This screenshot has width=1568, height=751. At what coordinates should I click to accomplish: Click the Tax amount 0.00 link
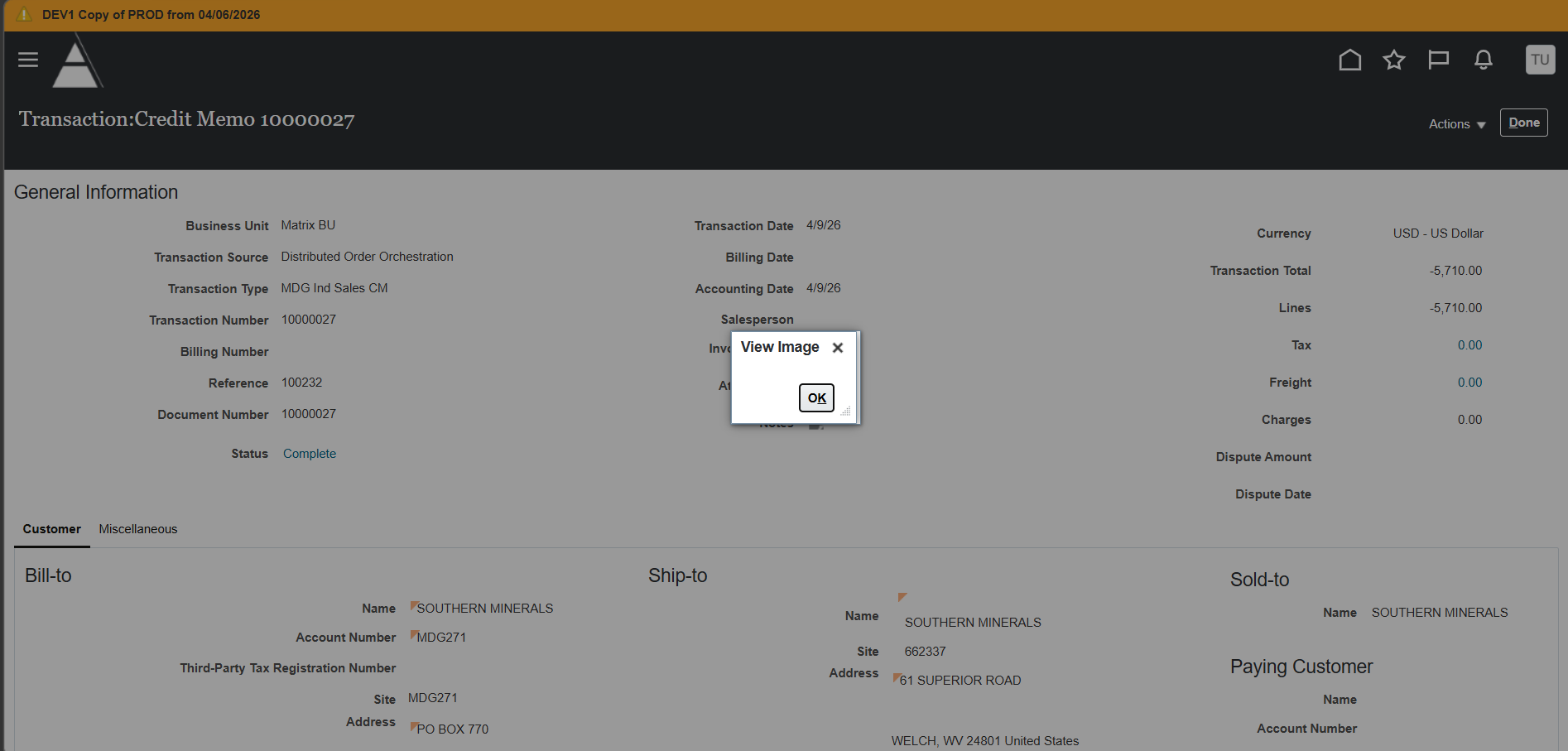pos(1469,344)
